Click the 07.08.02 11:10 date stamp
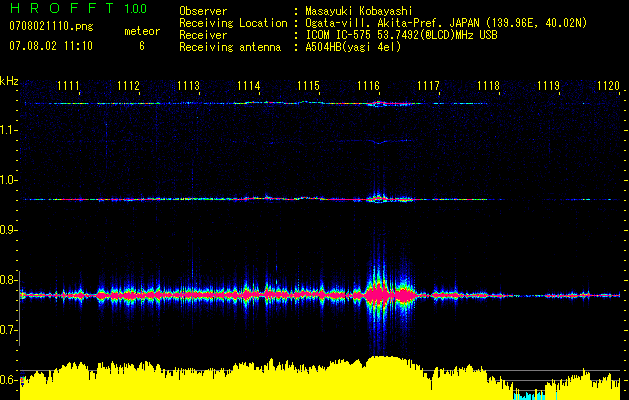Image resolution: width=629 pixels, height=400 pixels. point(51,46)
